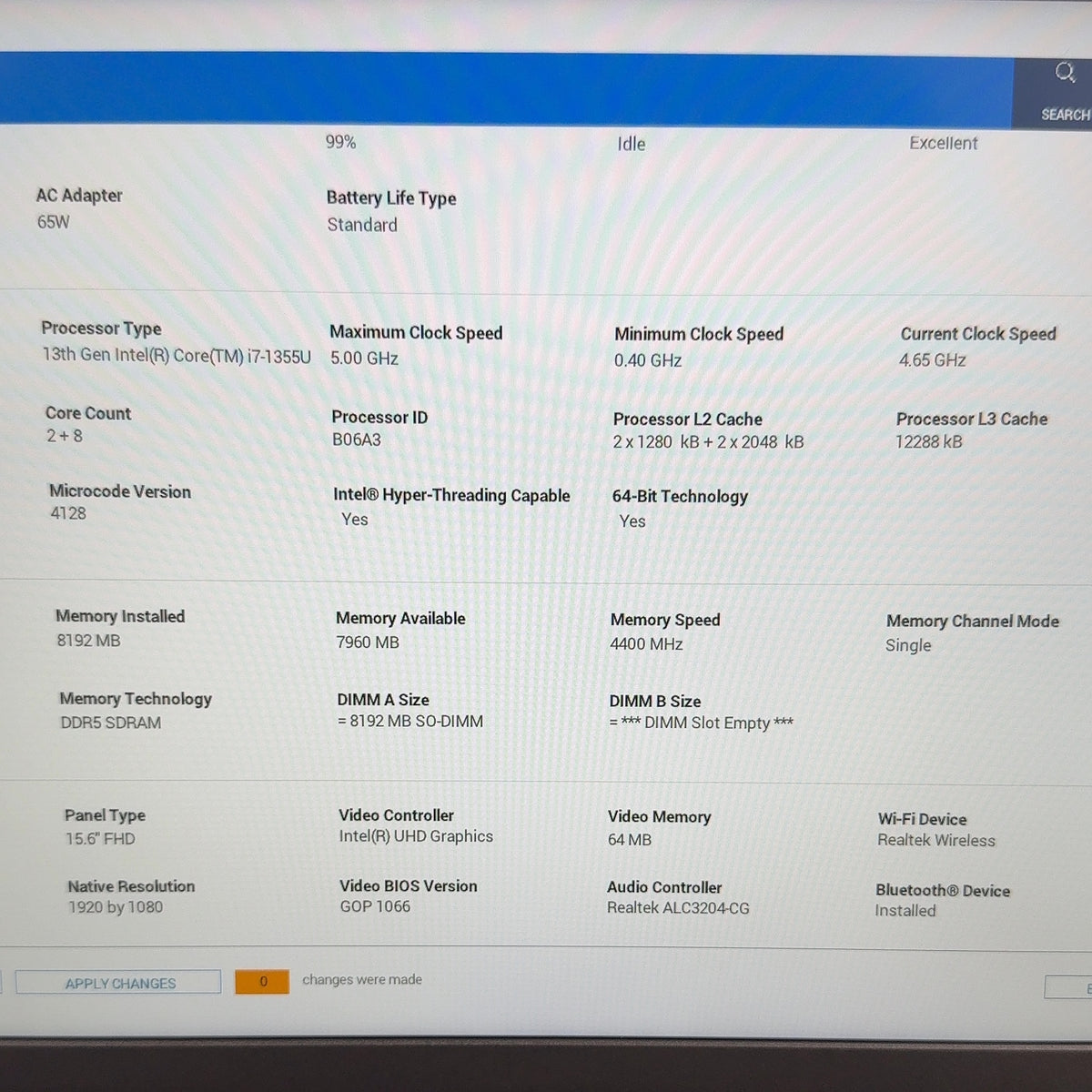This screenshot has width=1092, height=1092.
Task: Click the "AC Adapter" label
Action: (x=79, y=196)
